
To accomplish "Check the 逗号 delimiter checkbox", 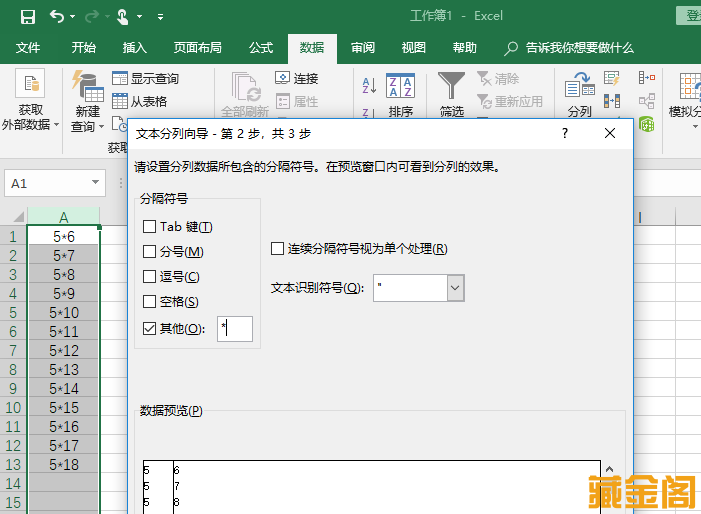I will coord(149,276).
